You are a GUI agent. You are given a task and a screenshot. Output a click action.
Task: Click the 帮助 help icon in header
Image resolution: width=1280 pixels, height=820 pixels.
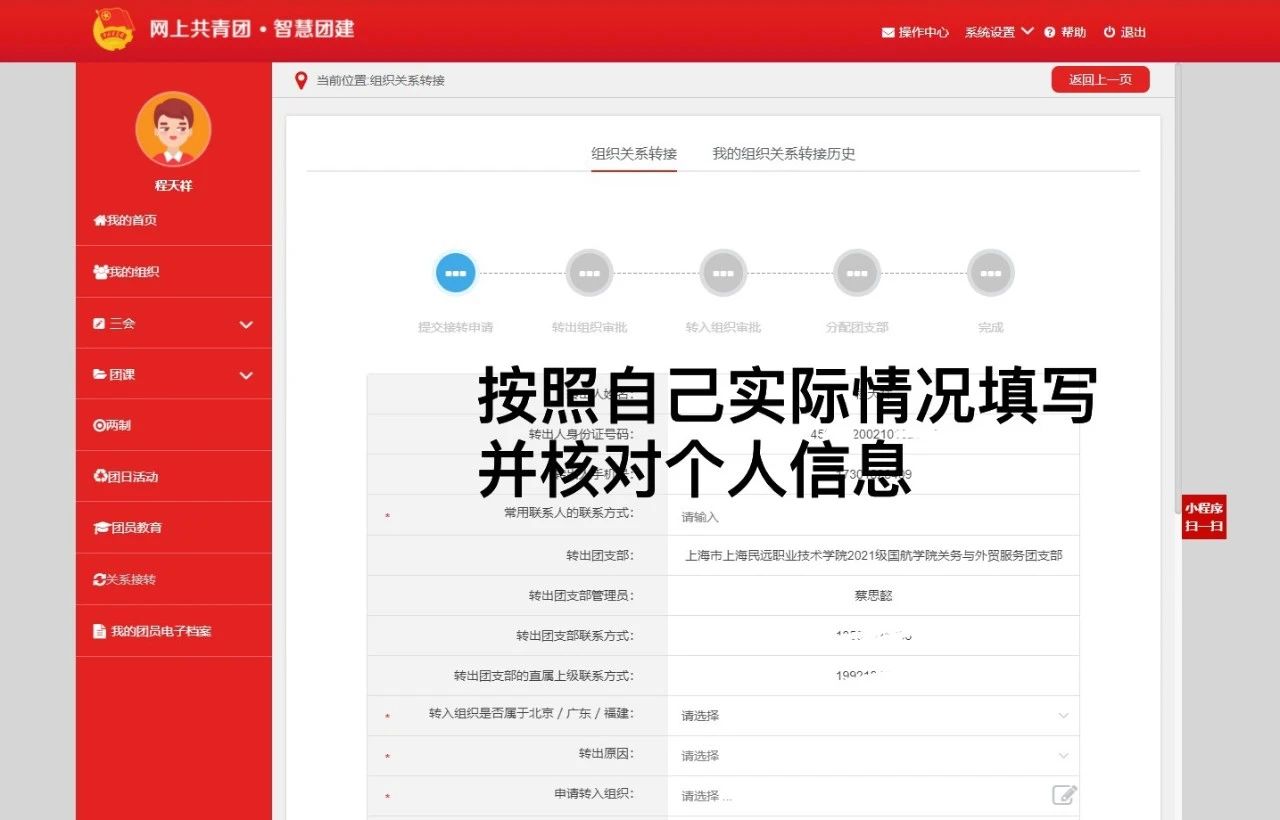(1050, 32)
